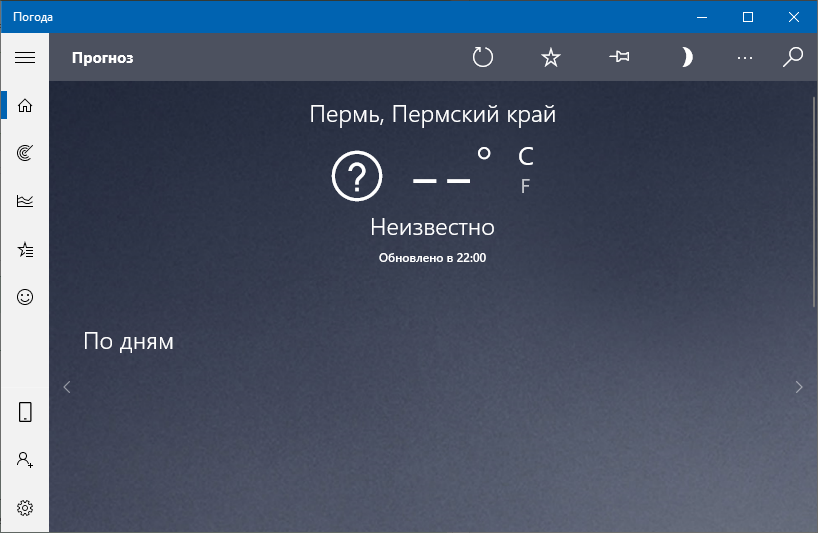Switch temperature units to Fahrenheit
This screenshot has width=818, height=533.
point(525,186)
